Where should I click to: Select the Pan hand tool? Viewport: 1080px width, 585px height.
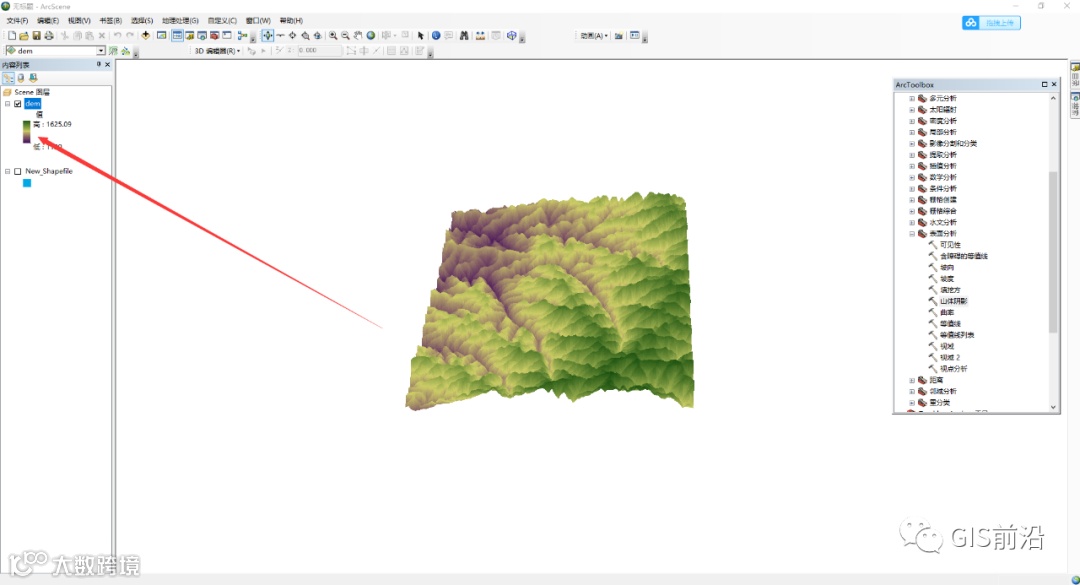coord(357,35)
